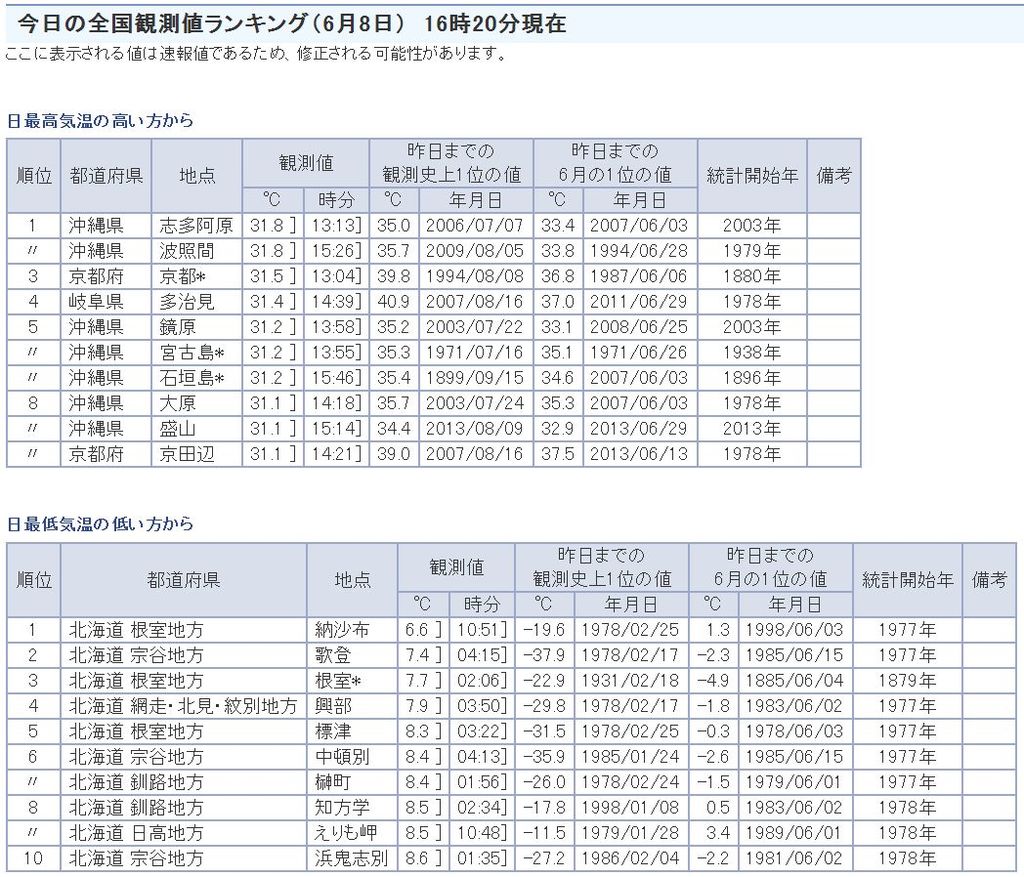Click the 志多阿原 station name

[196, 225]
